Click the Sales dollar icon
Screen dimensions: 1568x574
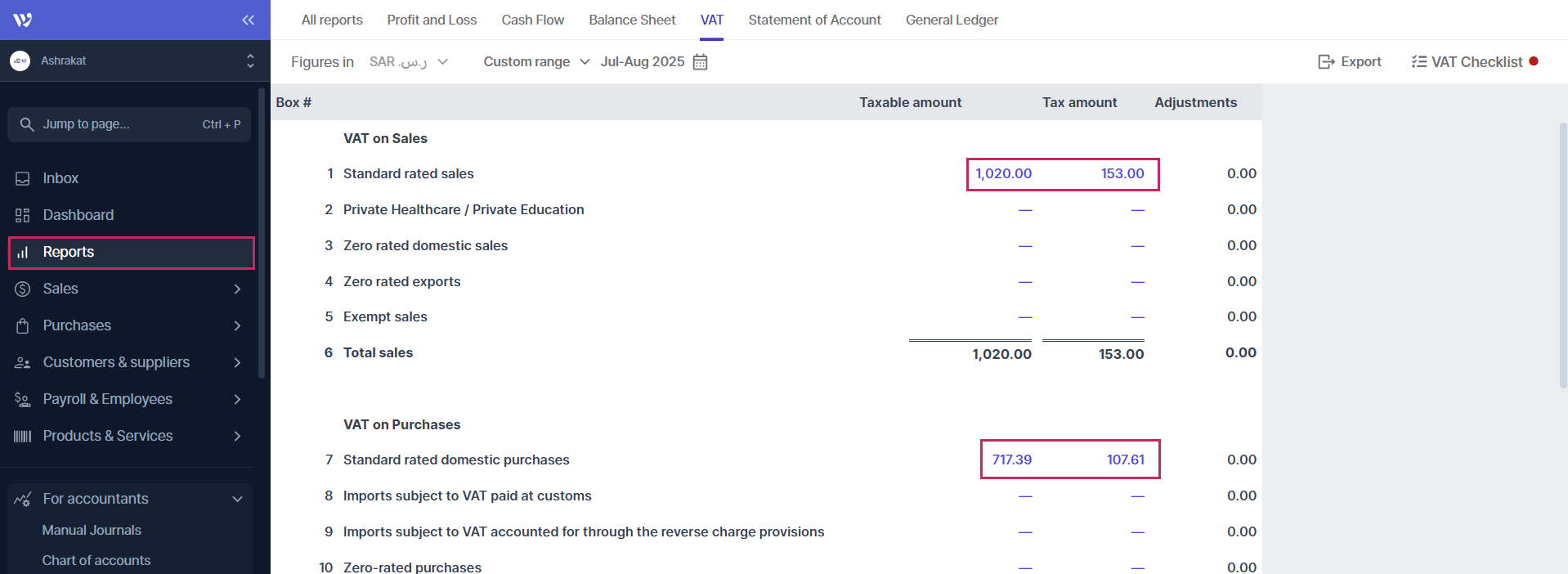[23, 289]
